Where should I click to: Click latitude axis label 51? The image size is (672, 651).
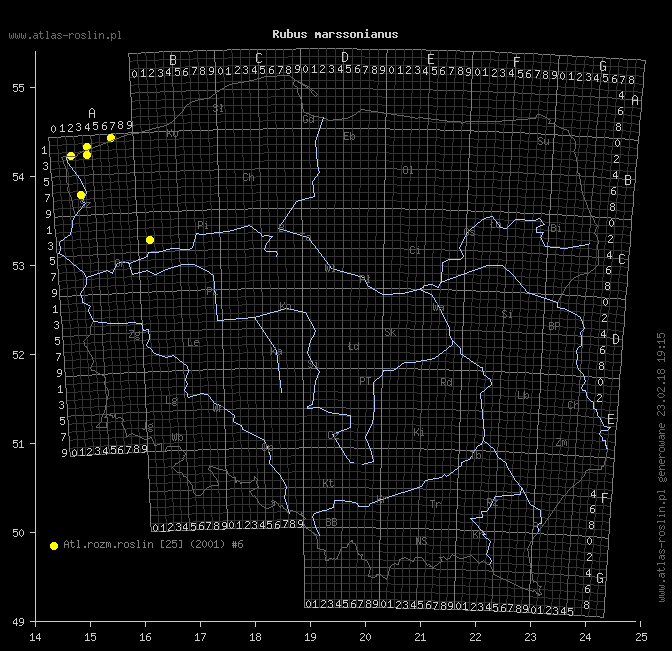pyautogui.click(x=18, y=444)
